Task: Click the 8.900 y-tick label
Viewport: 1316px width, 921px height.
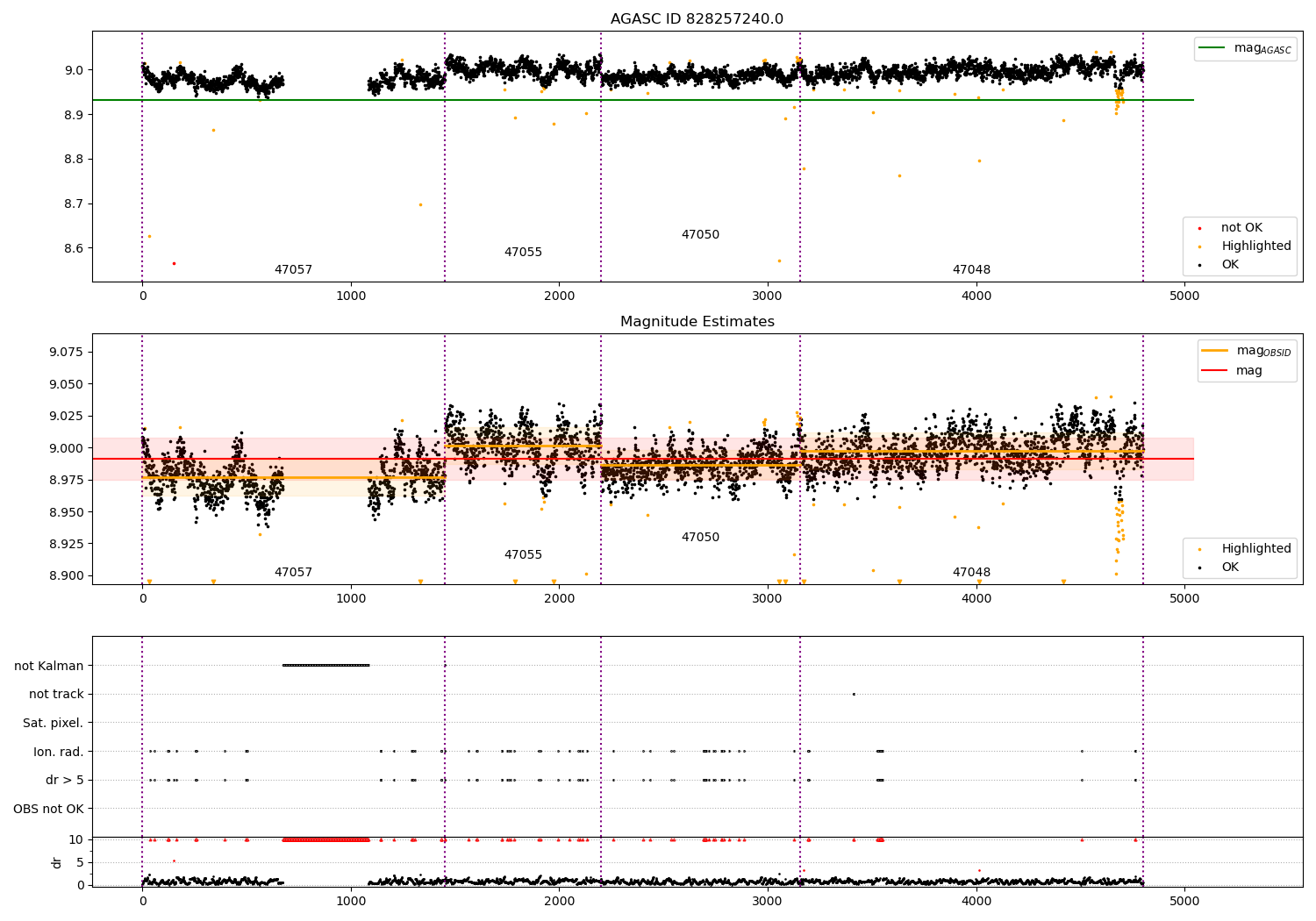Action: pos(68,576)
